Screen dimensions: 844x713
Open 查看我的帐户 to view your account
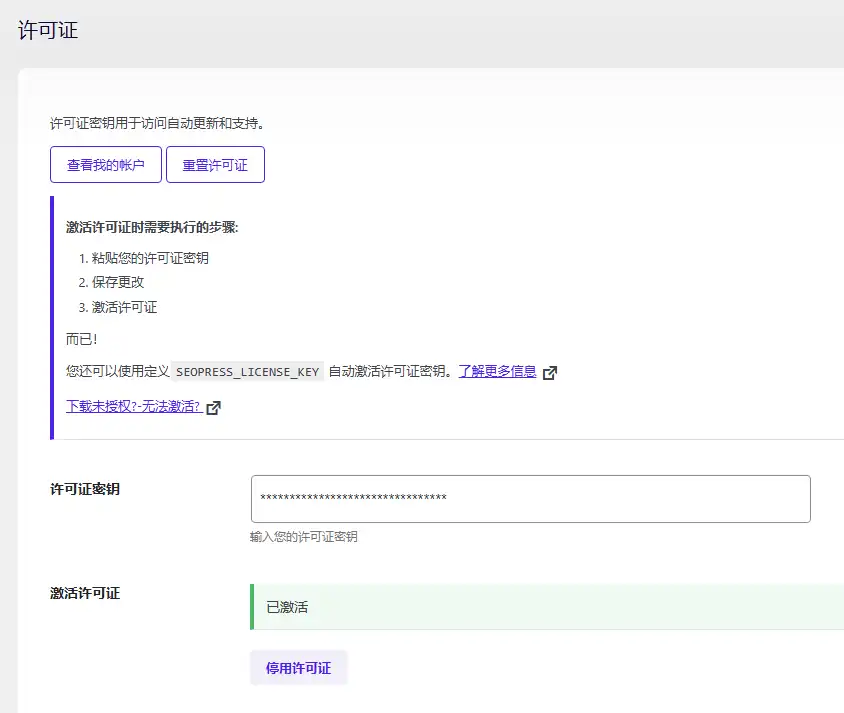point(105,165)
